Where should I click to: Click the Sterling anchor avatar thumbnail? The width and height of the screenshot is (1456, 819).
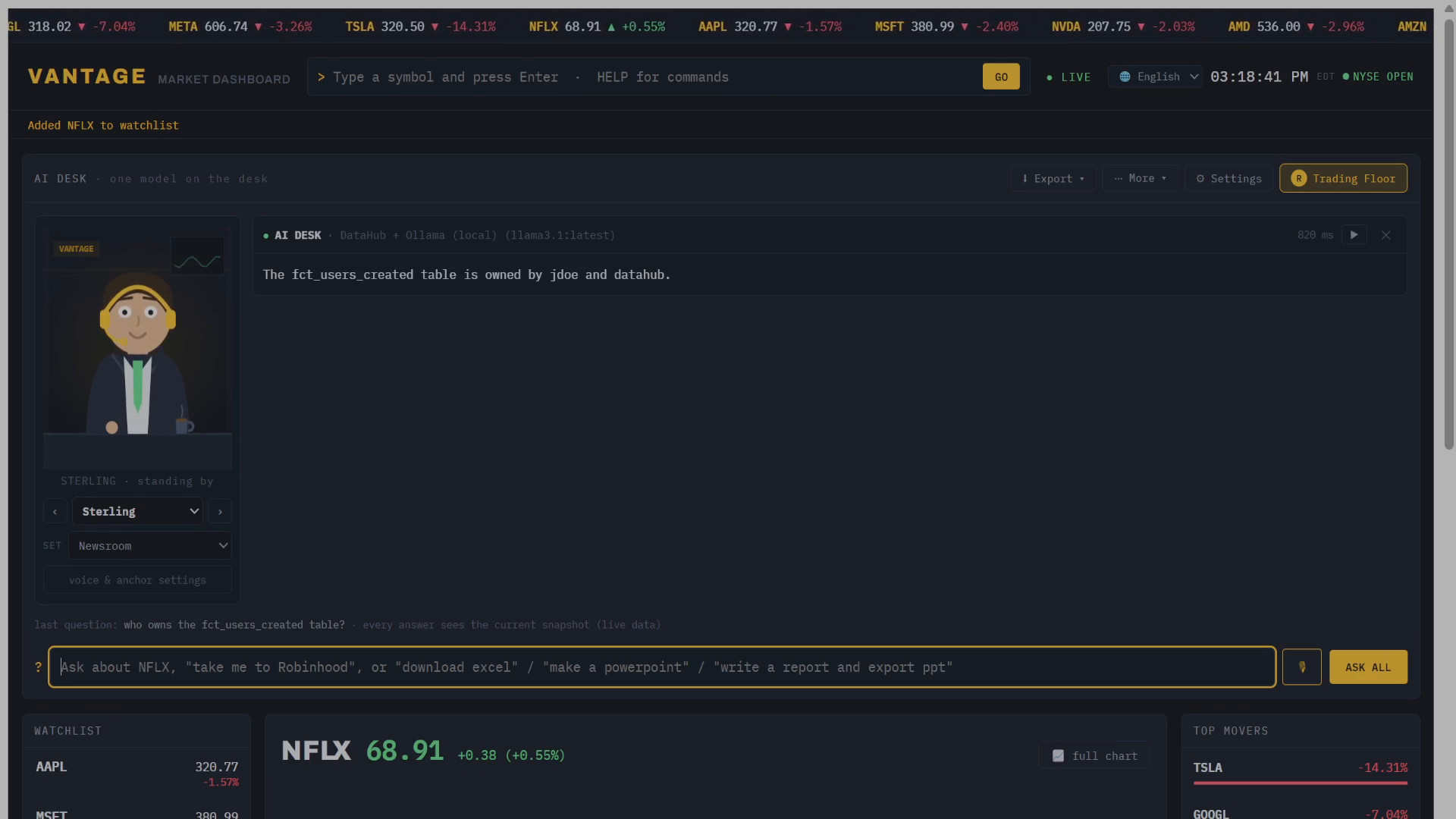pos(137,348)
